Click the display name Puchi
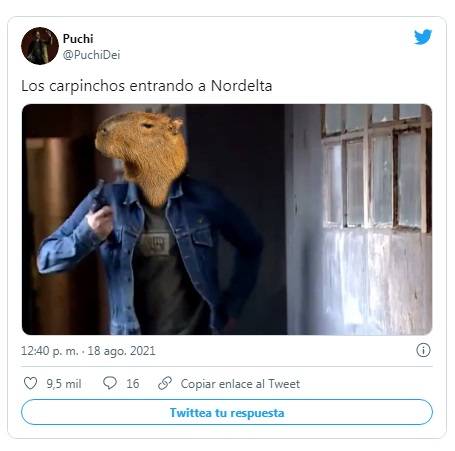Screen dimensions: 455x451 tap(78, 39)
